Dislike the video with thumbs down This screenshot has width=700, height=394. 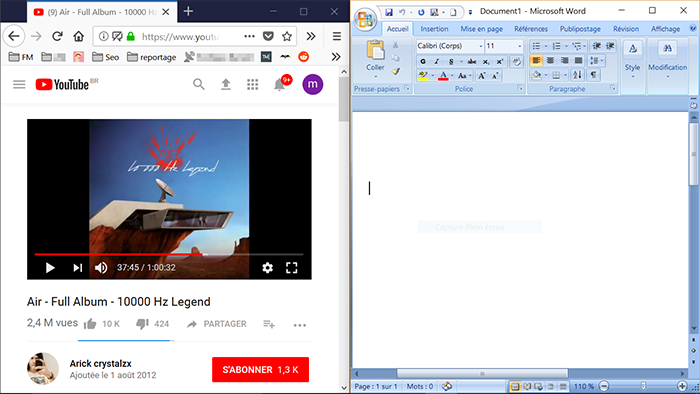pyautogui.click(x=142, y=324)
